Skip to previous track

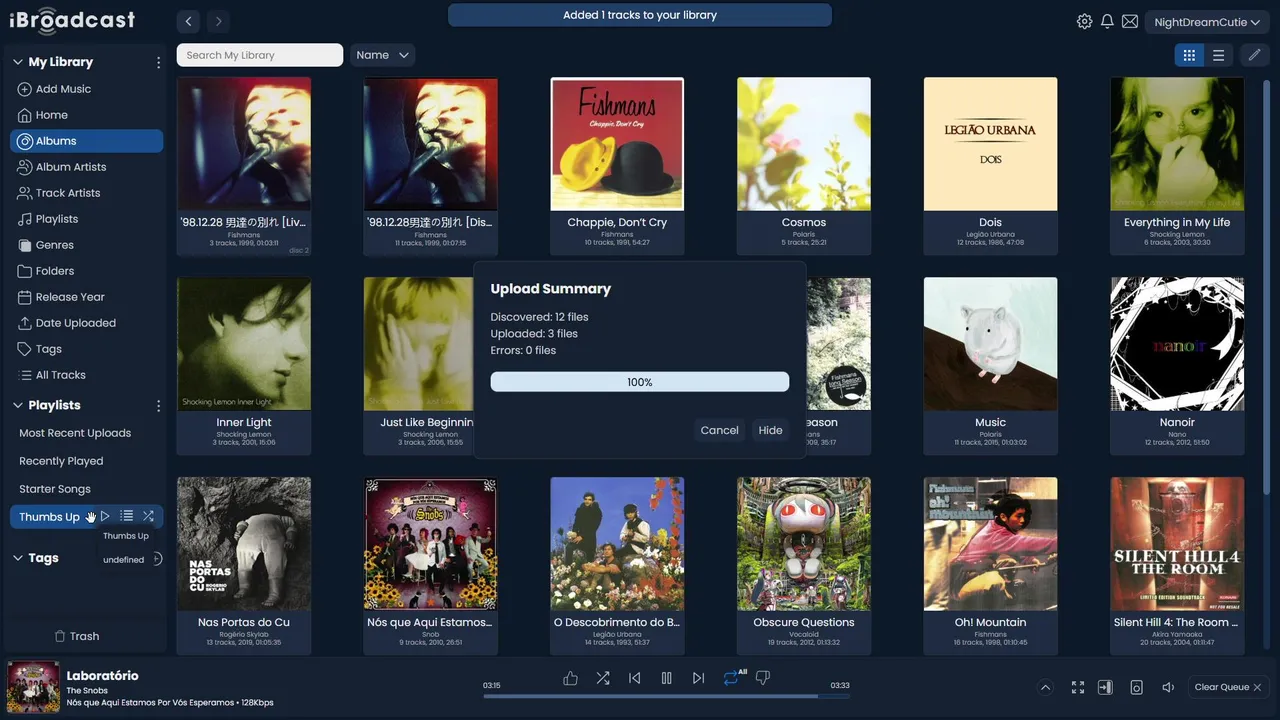pos(635,678)
